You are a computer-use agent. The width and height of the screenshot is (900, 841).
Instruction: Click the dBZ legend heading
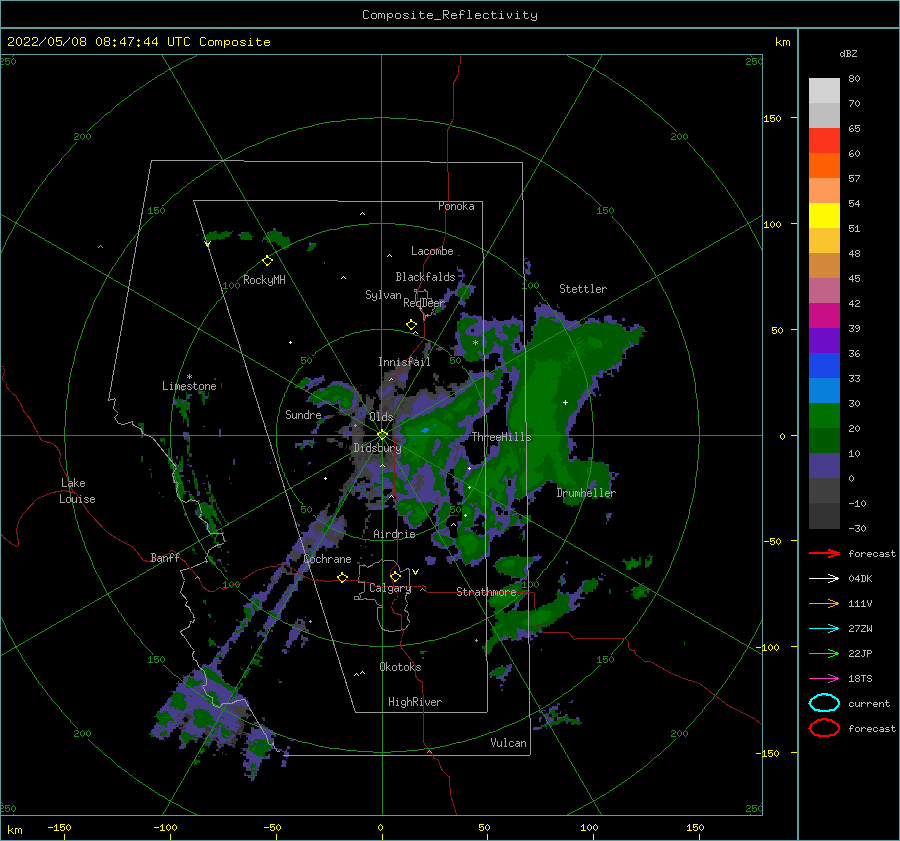(848, 53)
